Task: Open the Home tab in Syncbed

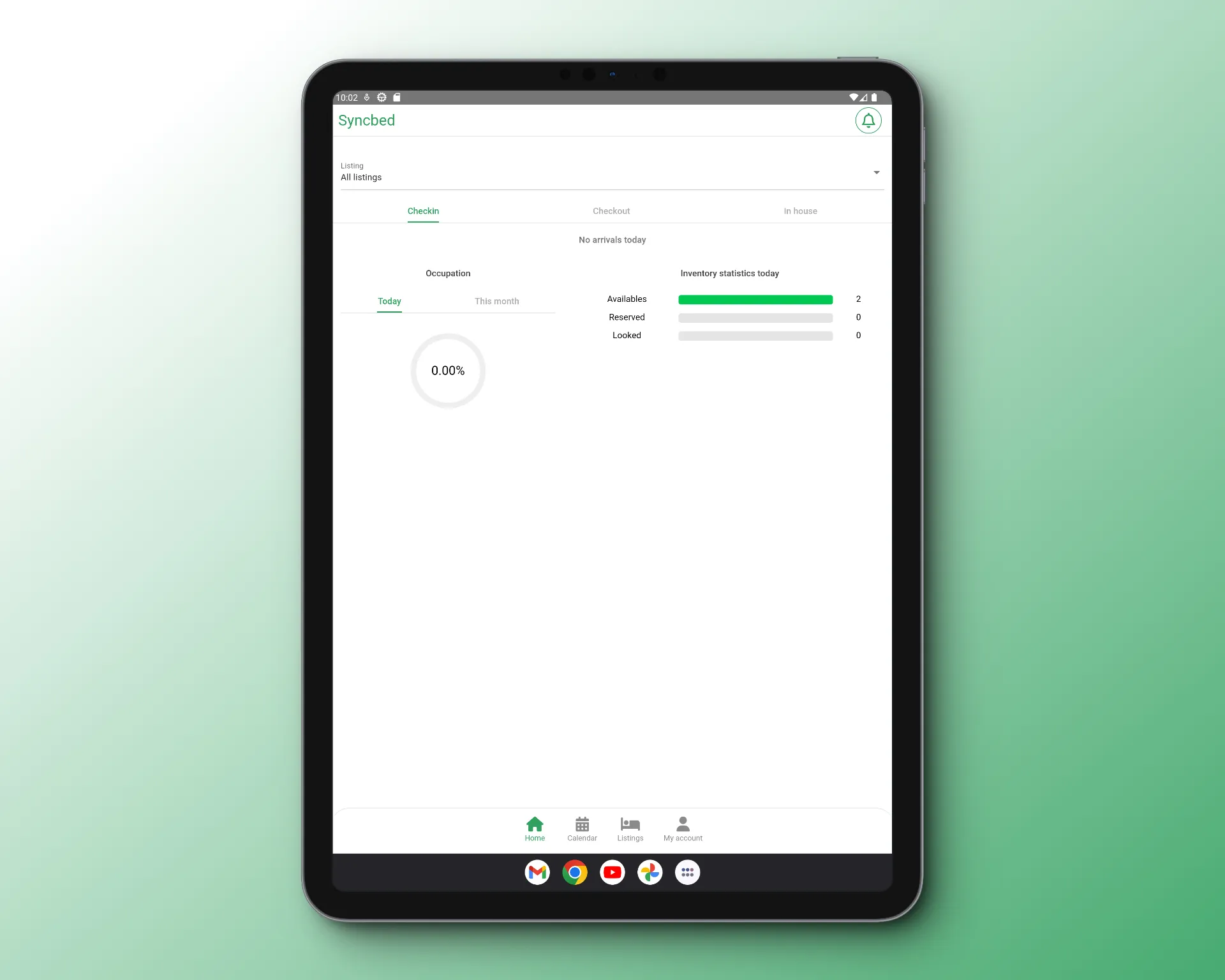Action: 535,828
